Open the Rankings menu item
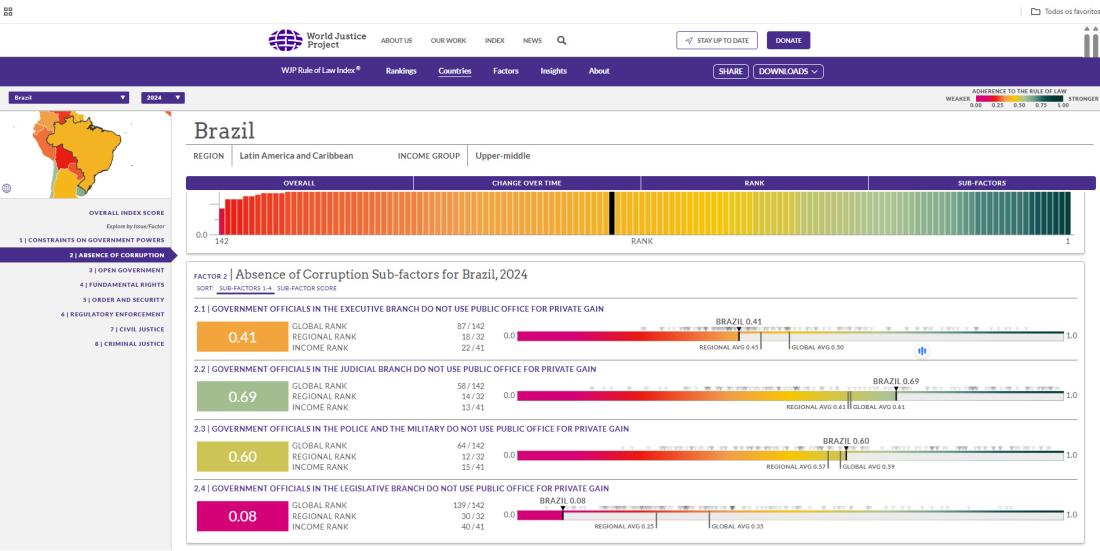This screenshot has height=551, width=1100. (x=401, y=71)
